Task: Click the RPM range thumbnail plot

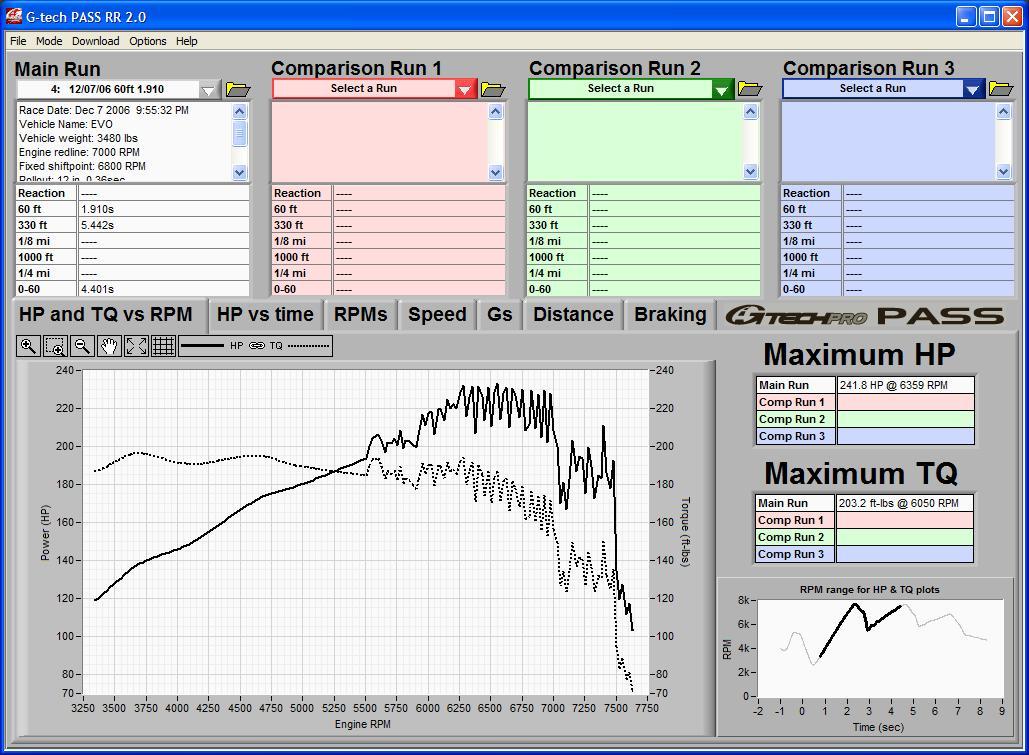Action: 880,648
